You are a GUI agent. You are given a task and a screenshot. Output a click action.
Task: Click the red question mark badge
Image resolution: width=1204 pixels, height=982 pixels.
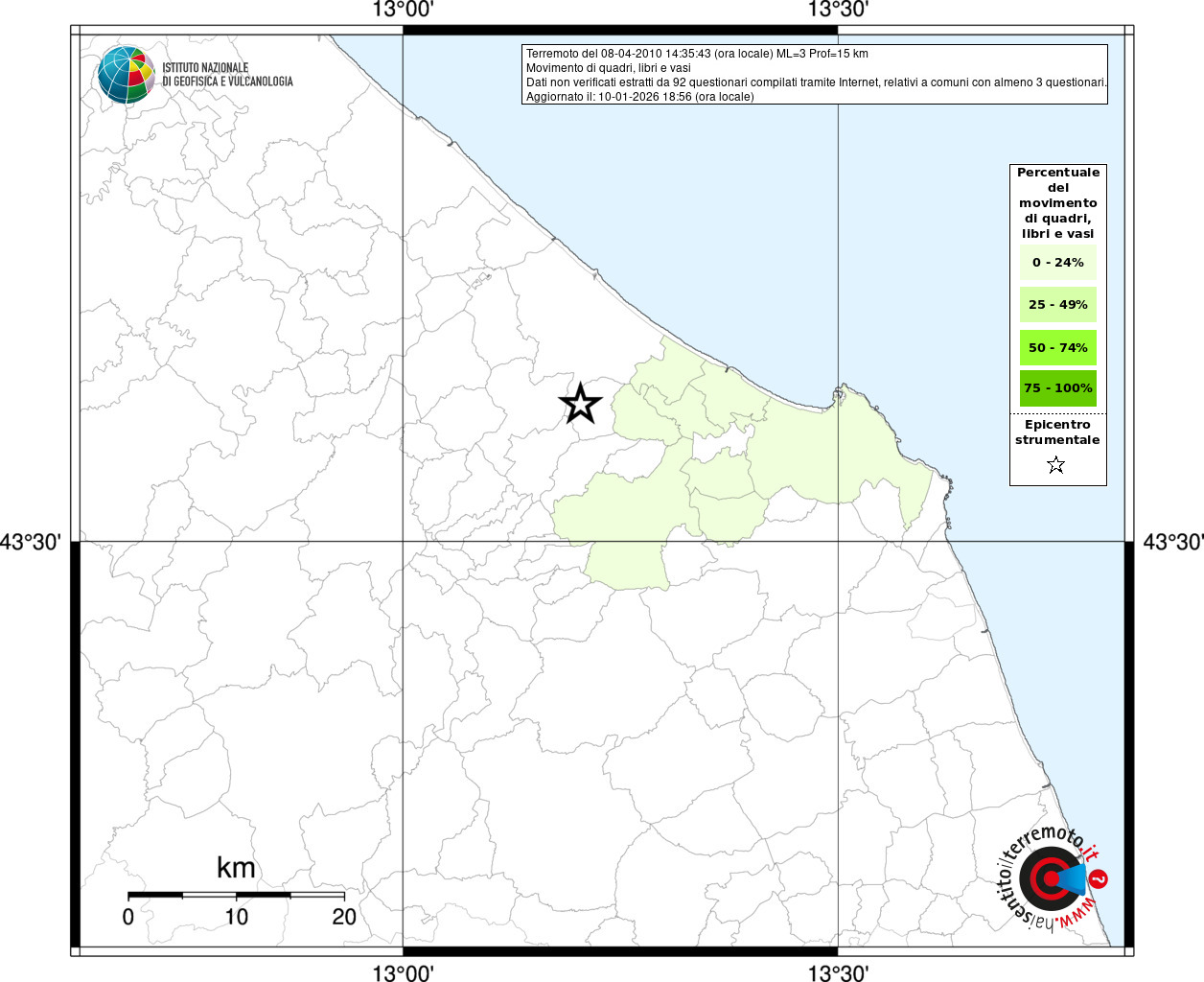coord(1100,878)
